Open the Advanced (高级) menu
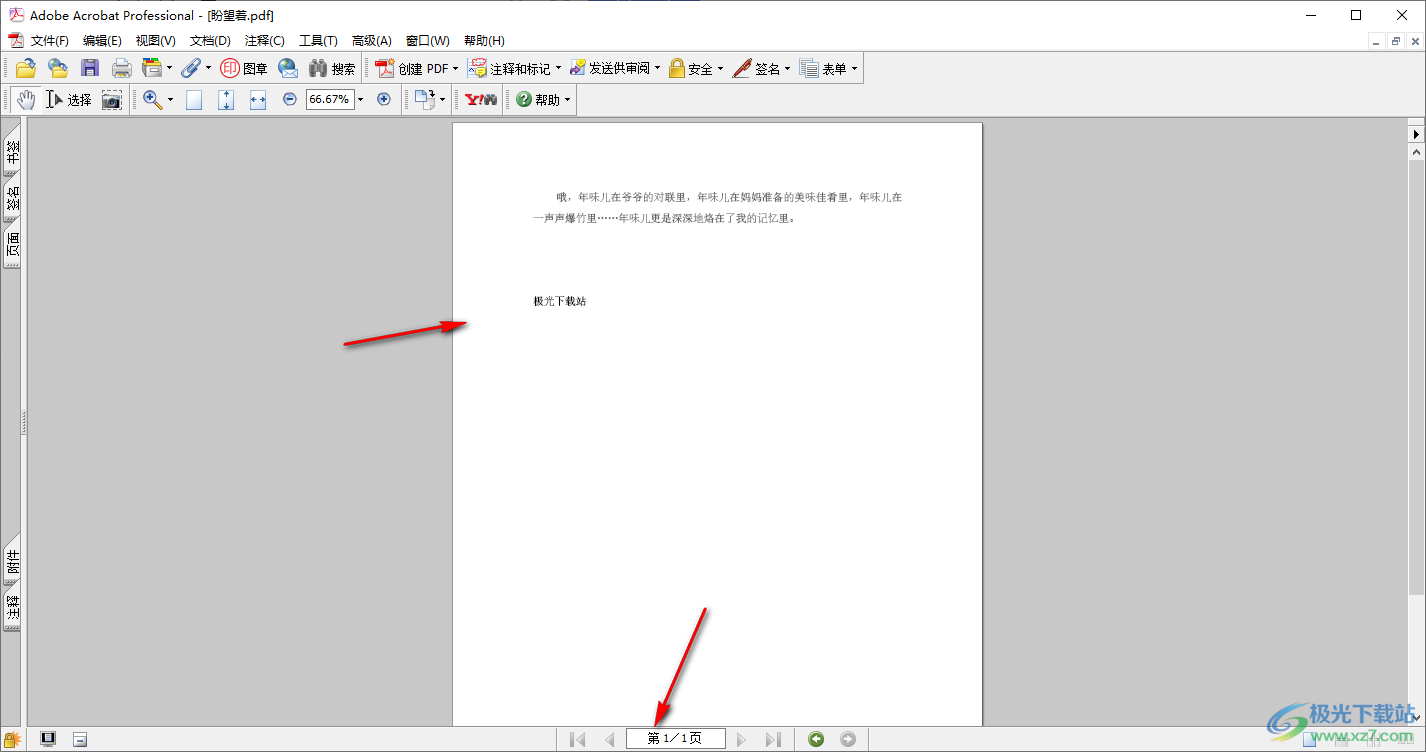This screenshot has width=1426, height=752. click(371, 41)
